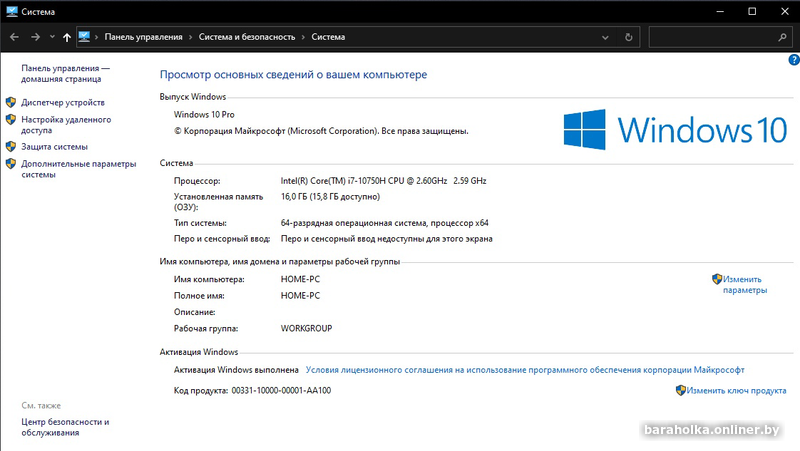This screenshot has height=451, width=800.
Task: Select processor value Intel Core i7-10750H
Action: (x=383, y=181)
